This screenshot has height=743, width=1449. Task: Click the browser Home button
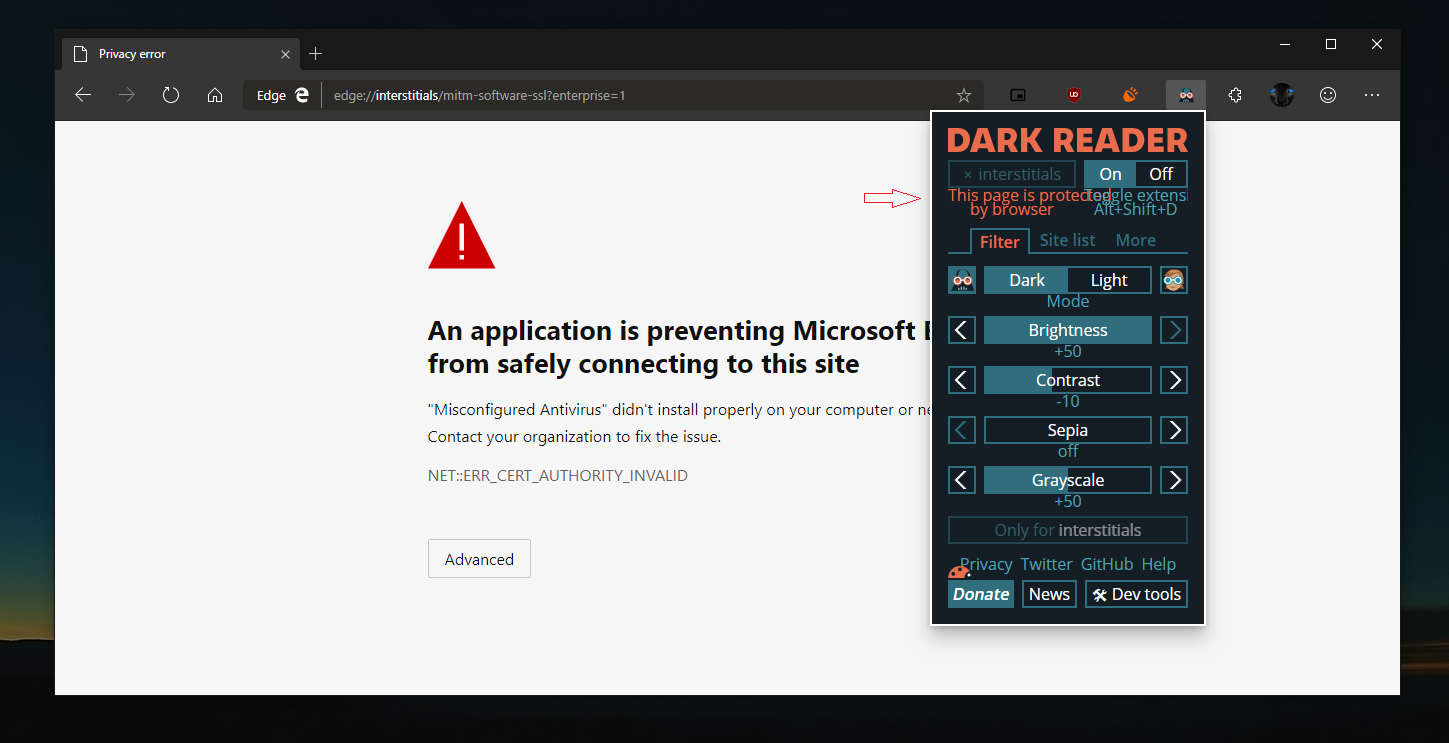pyautogui.click(x=215, y=95)
